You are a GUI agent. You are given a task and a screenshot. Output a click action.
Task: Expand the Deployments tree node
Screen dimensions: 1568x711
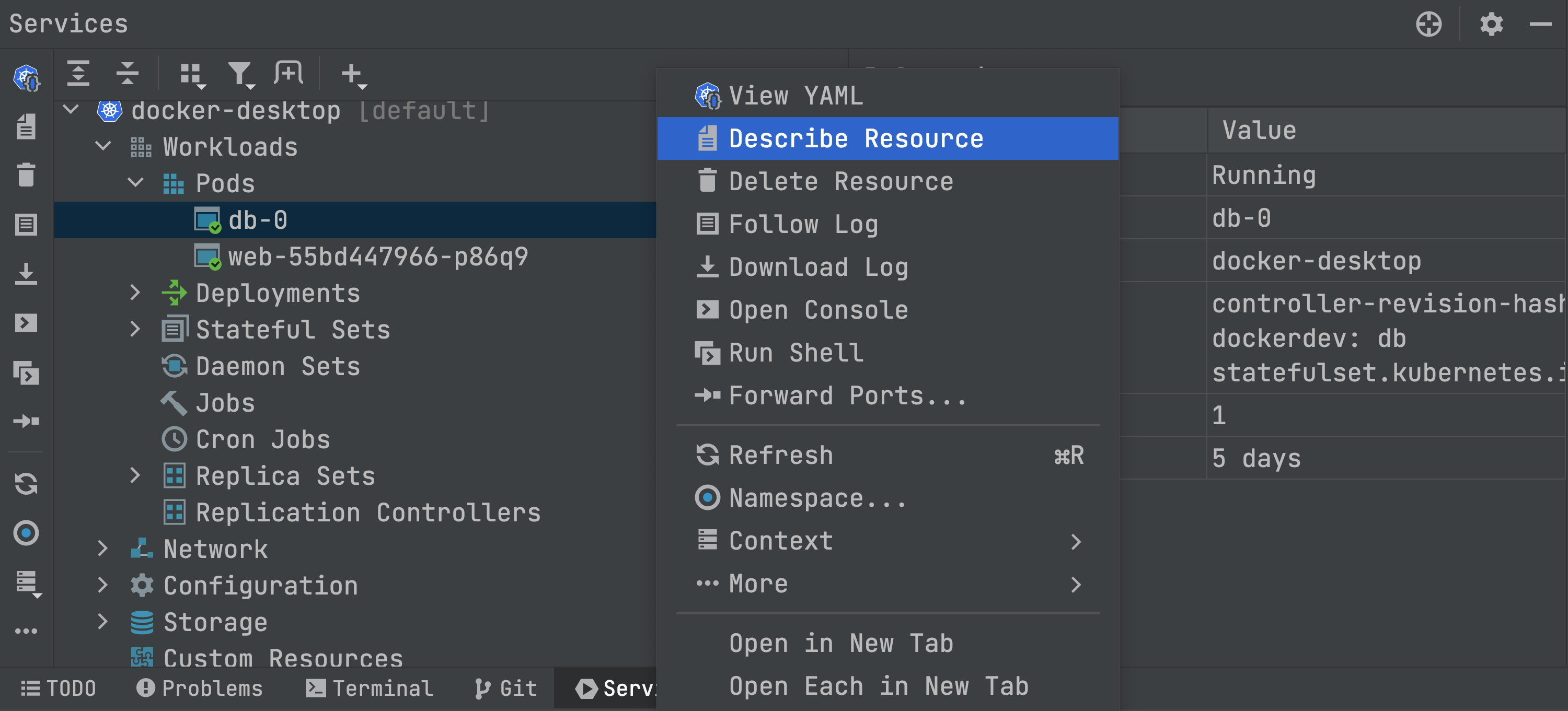pos(135,293)
